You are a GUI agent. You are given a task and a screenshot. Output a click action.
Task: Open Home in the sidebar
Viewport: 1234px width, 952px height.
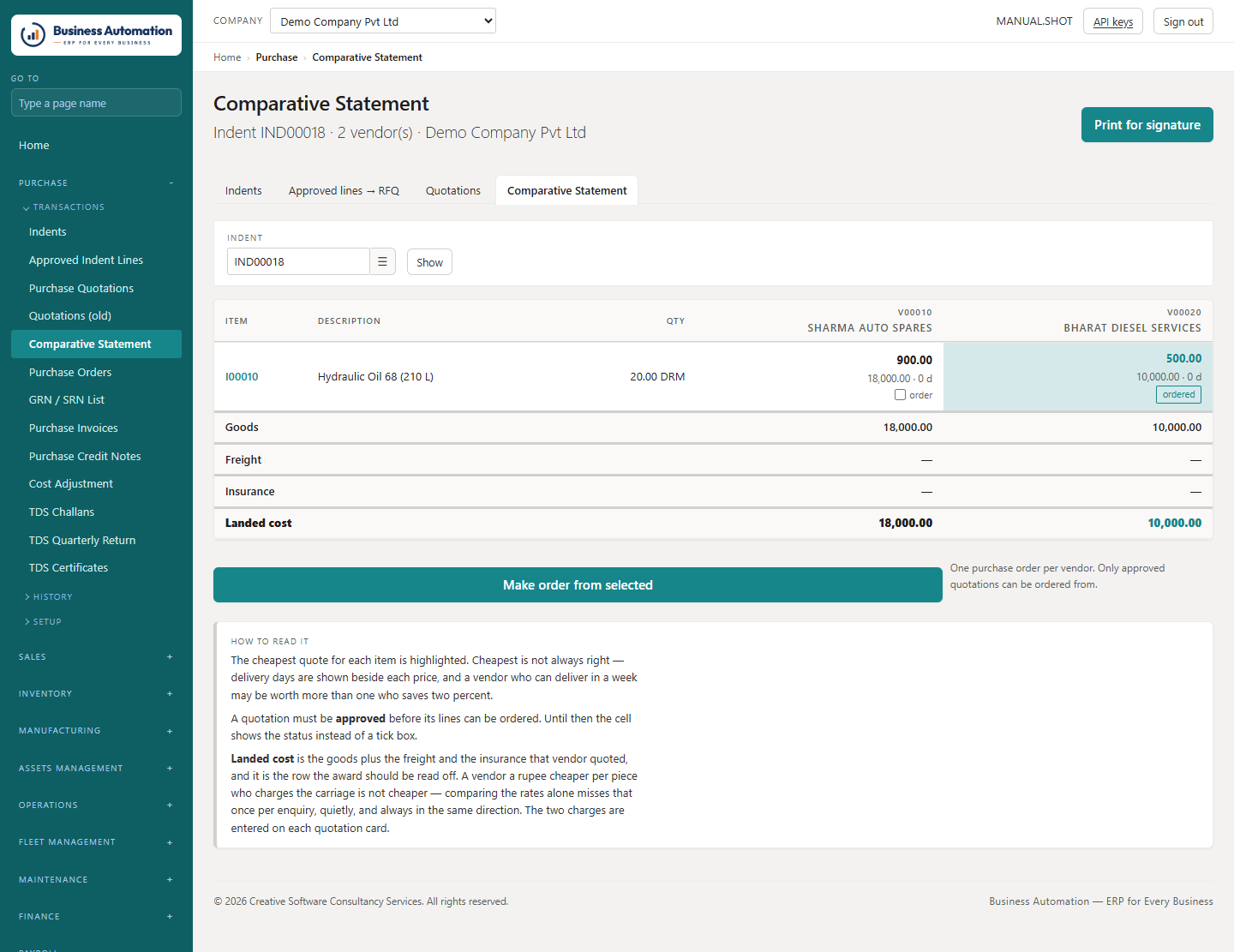96,146
